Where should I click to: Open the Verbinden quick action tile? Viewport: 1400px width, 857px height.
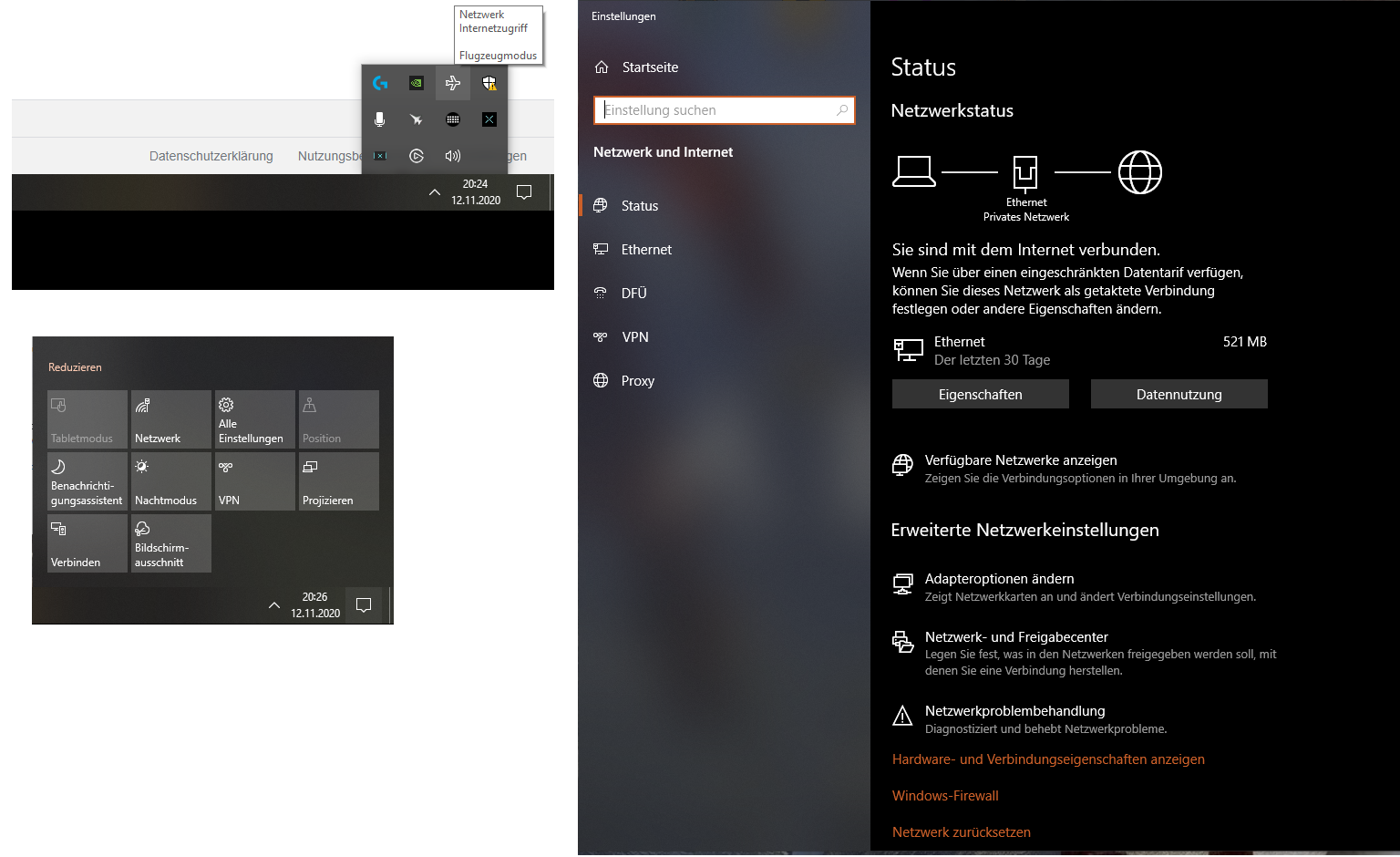point(87,543)
